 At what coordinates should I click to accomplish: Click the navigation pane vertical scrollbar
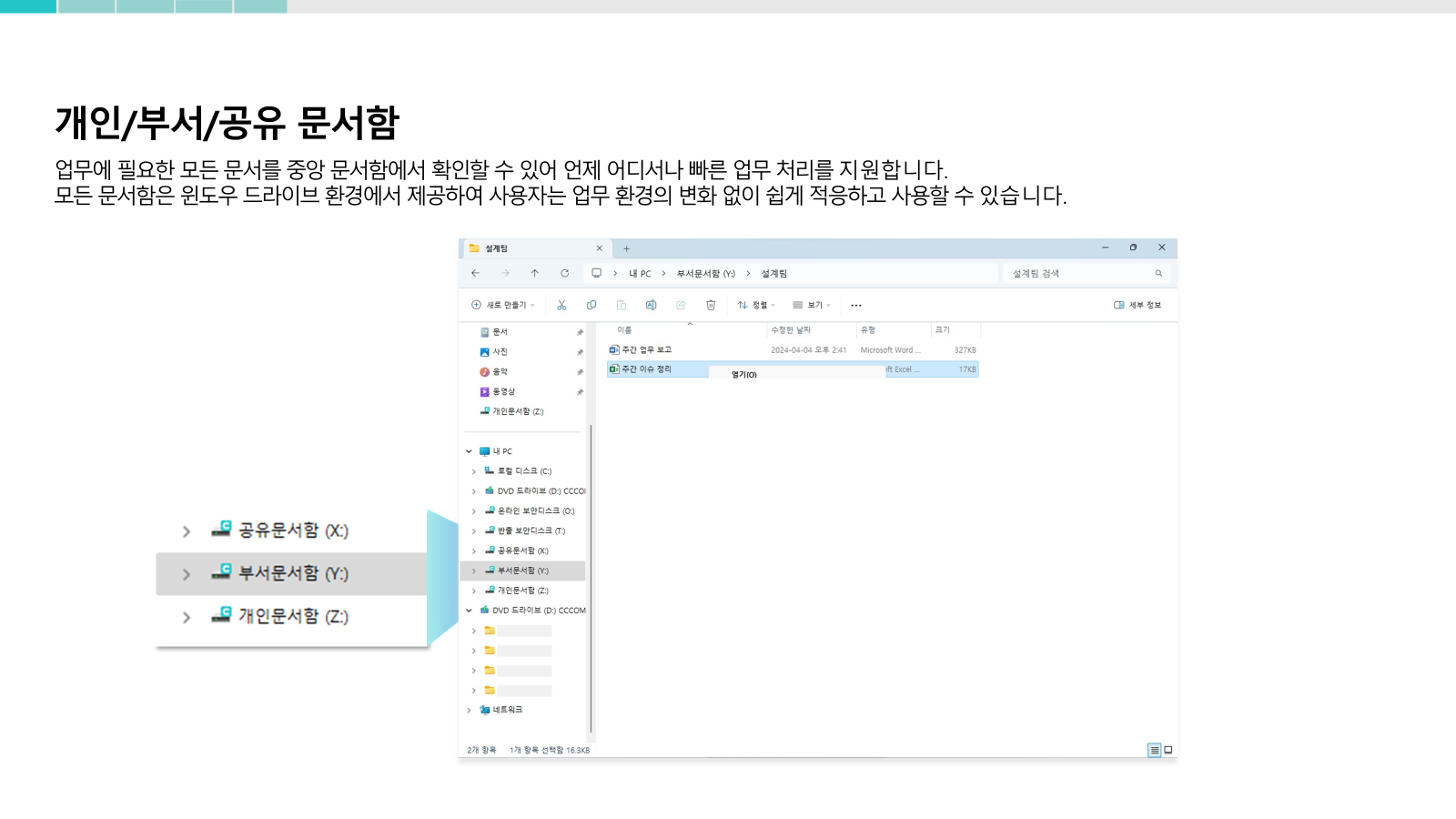pos(591,578)
